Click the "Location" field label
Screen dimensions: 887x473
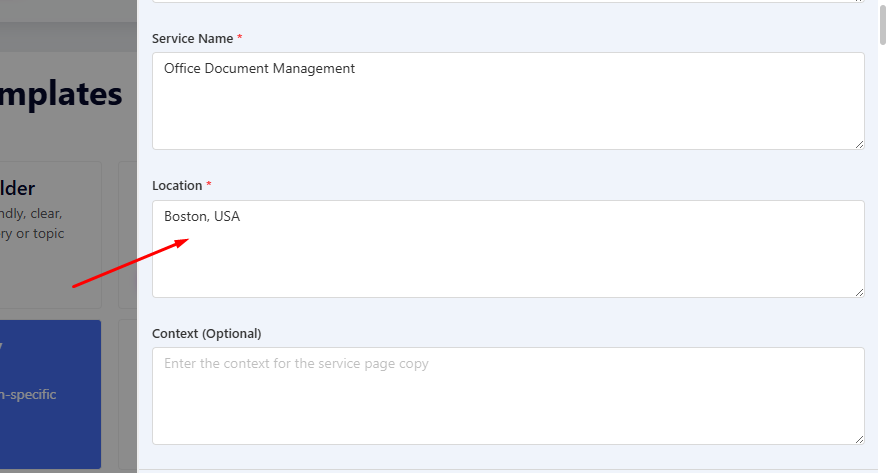tap(177, 186)
